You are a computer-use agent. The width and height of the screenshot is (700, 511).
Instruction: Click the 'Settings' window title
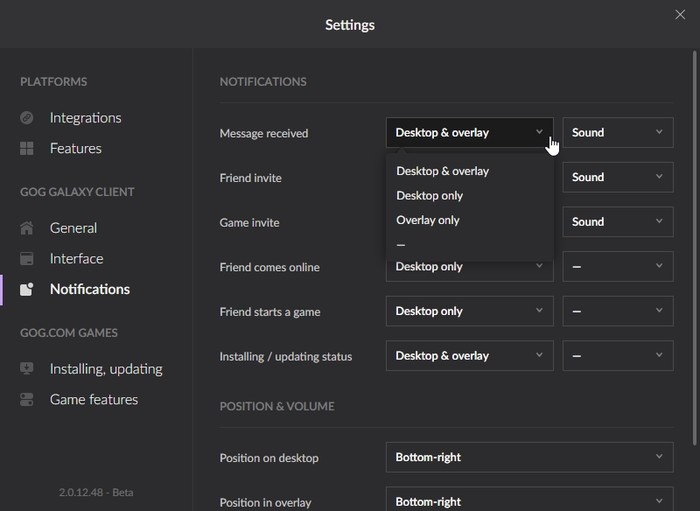pyautogui.click(x=350, y=25)
